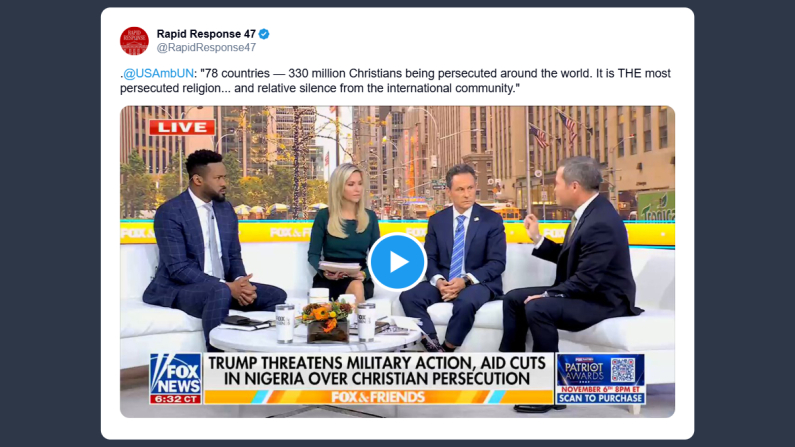This screenshot has height=447, width=795.
Task: Click the Rapid Response 47 display name
Action: (206, 34)
